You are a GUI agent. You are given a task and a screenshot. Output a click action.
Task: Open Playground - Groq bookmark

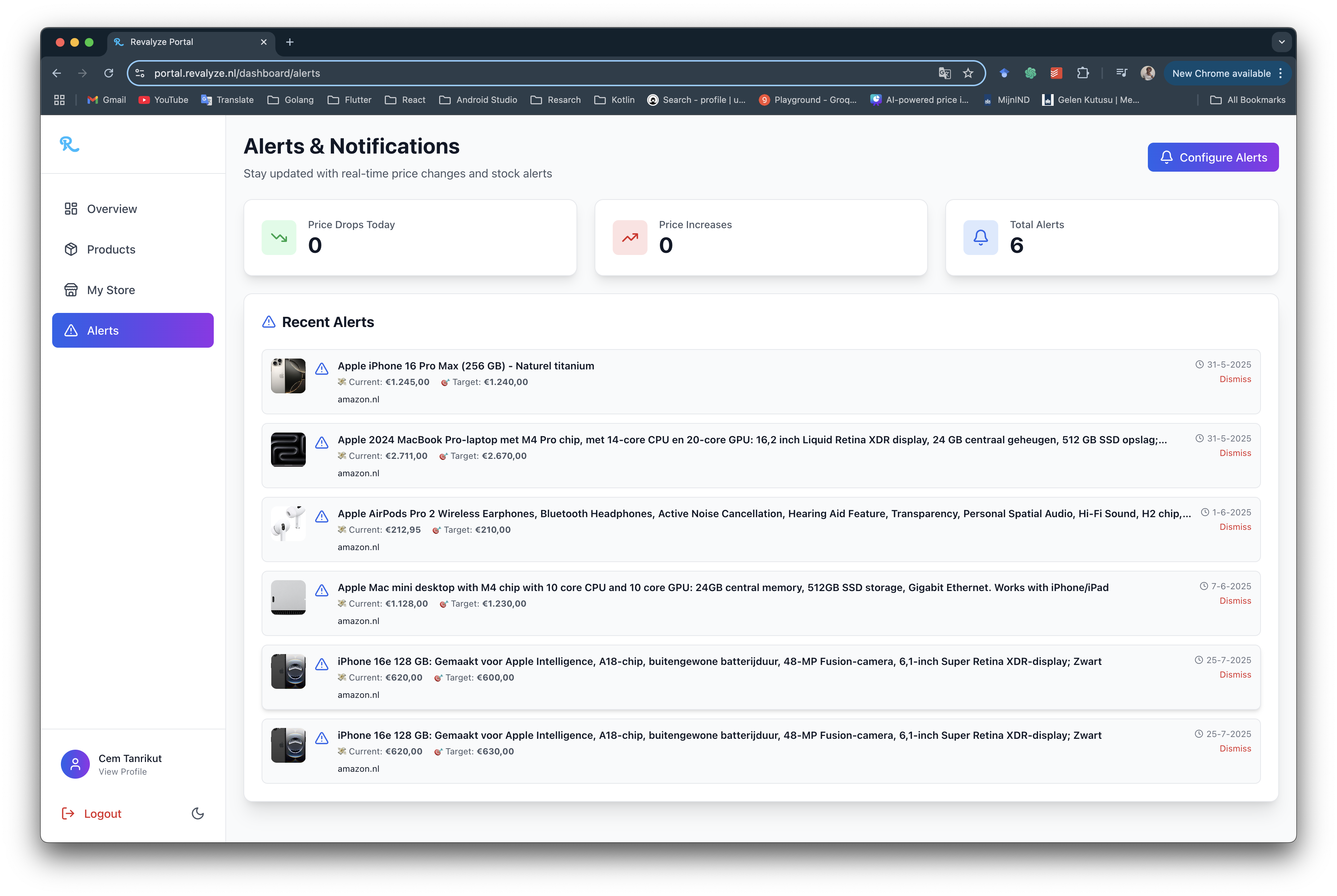[807, 100]
